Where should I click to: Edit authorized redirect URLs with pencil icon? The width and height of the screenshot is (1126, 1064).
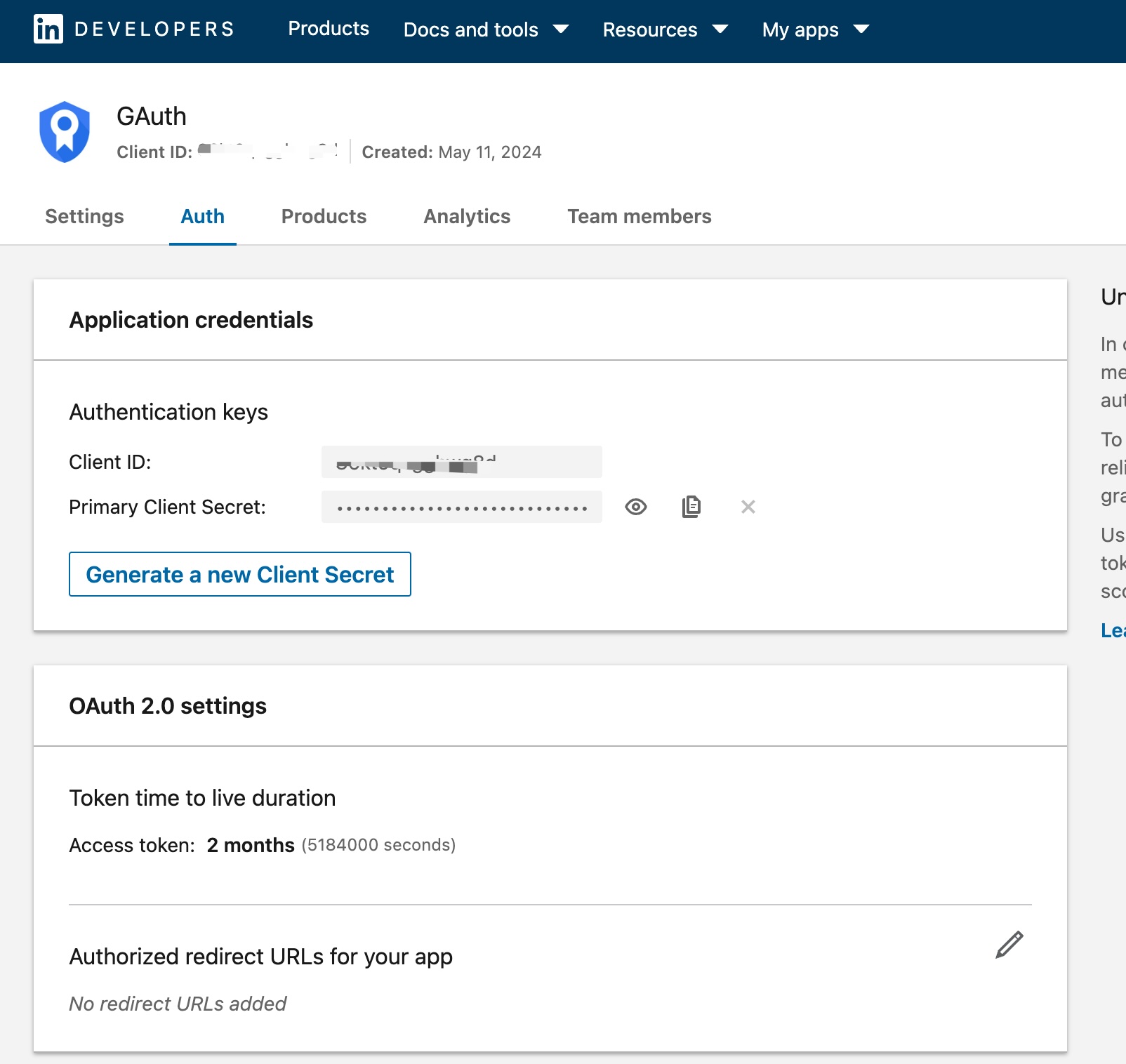pyautogui.click(x=1009, y=945)
